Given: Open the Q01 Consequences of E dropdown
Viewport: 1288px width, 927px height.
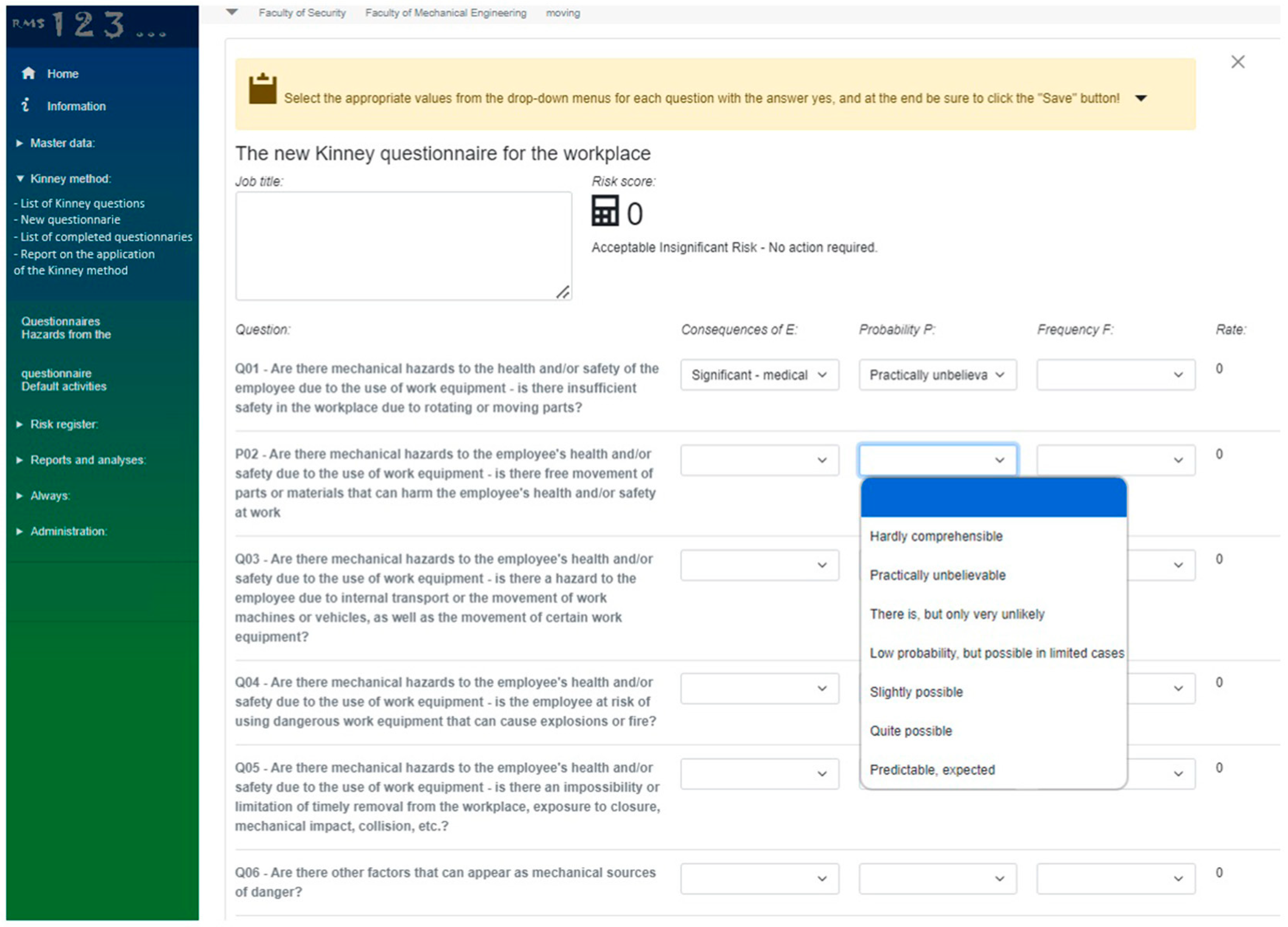Looking at the screenshot, I should click(x=759, y=375).
